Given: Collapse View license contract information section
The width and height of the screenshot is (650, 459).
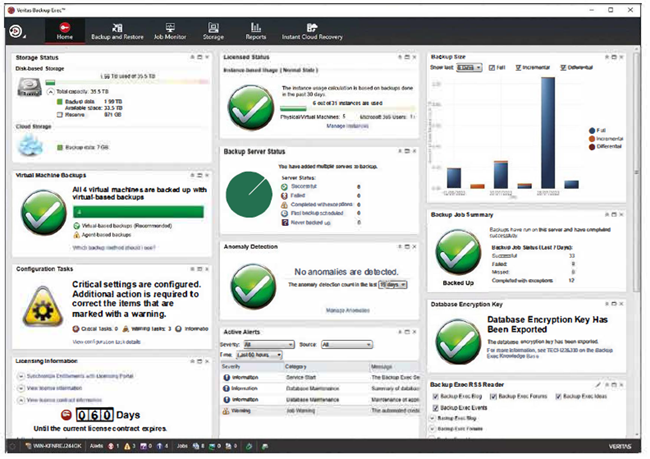Looking at the screenshot, I should click(x=21, y=400).
